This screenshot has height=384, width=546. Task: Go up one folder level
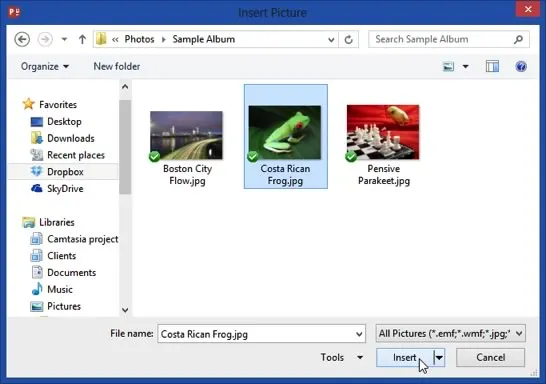click(x=82, y=39)
